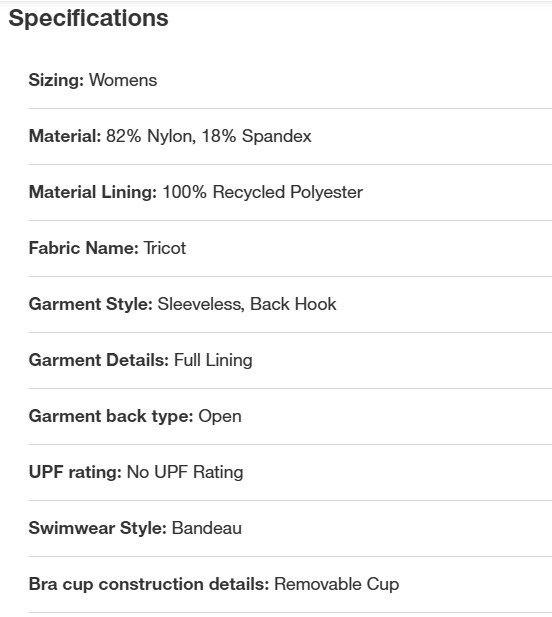Select the Garment Details label
Viewport: 552px width, 617px height.
pyautogui.click(x=99, y=360)
